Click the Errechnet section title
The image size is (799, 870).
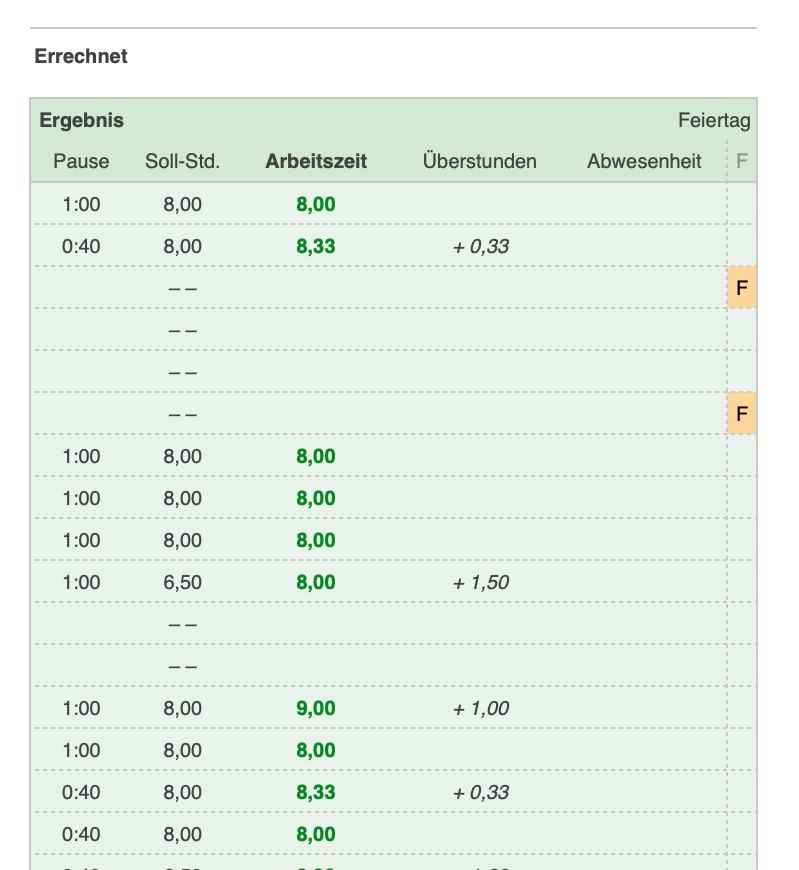[x=81, y=57]
